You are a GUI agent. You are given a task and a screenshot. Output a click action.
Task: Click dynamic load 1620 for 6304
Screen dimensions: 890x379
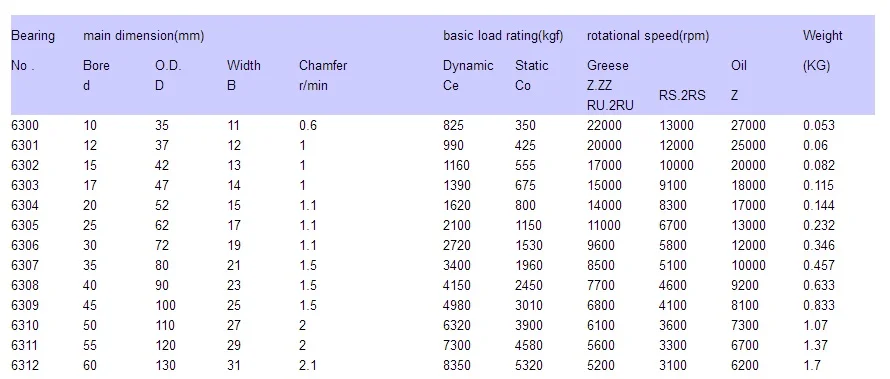click(x=456, y=205)
